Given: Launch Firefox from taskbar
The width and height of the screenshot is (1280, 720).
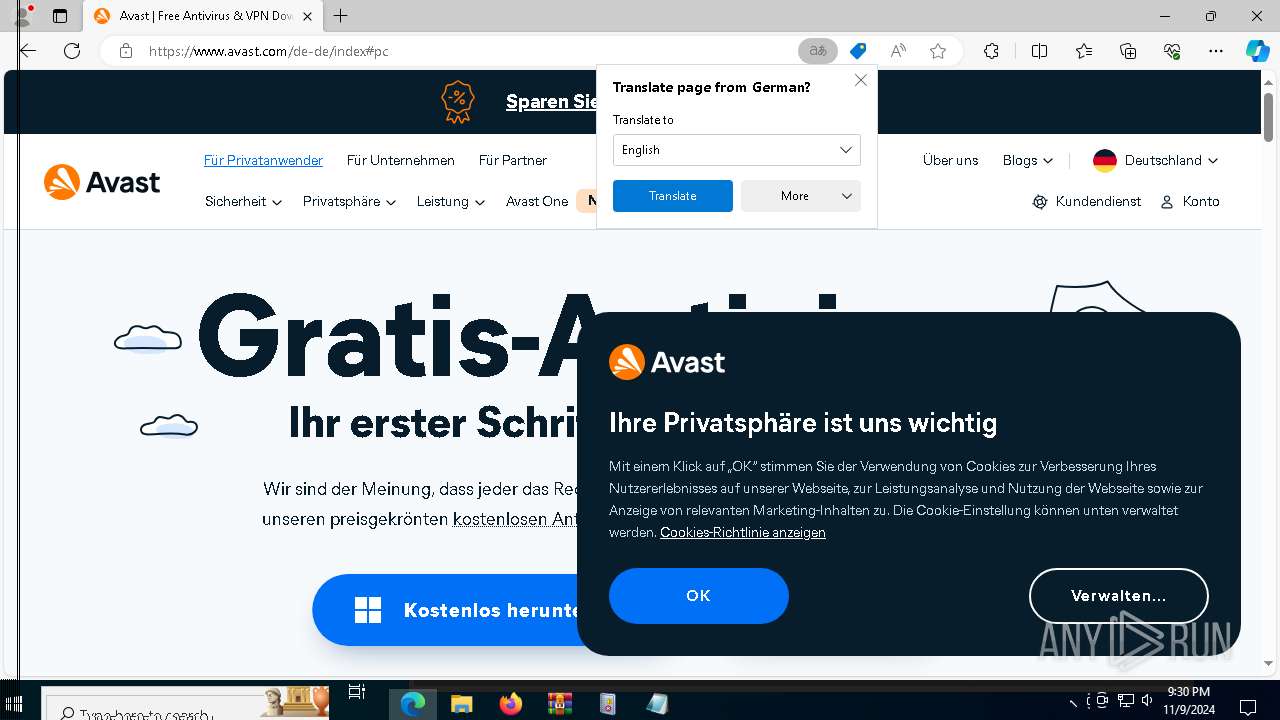Looking at the screenshot, I should coord(511,704).
